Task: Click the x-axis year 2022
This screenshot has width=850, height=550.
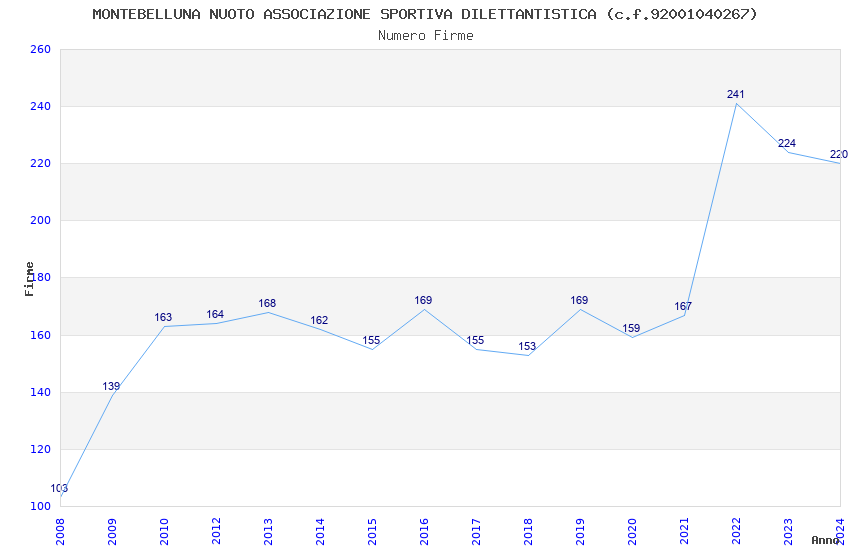Action: 736,532
